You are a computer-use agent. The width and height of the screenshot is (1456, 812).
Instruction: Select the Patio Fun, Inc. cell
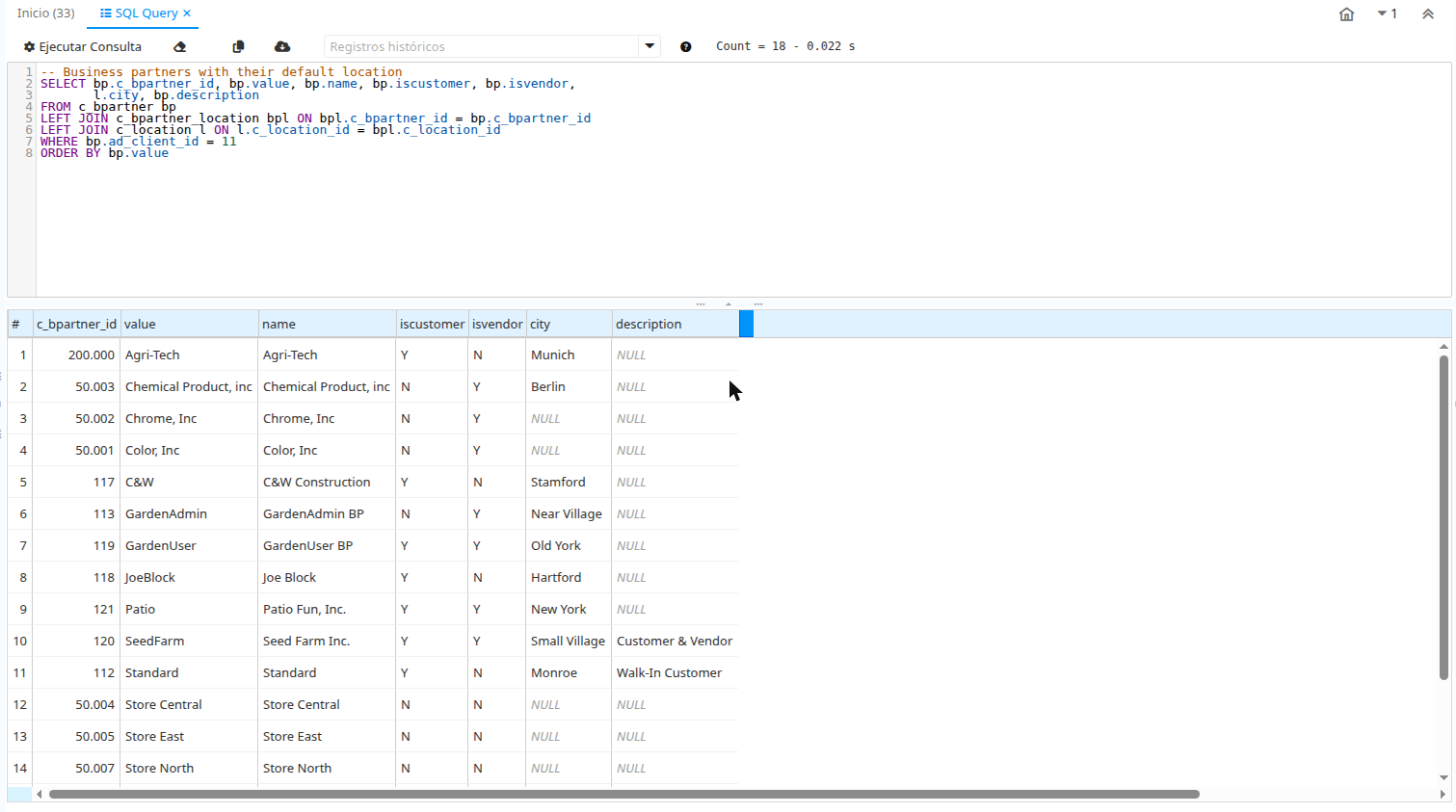tap(328, 609)
